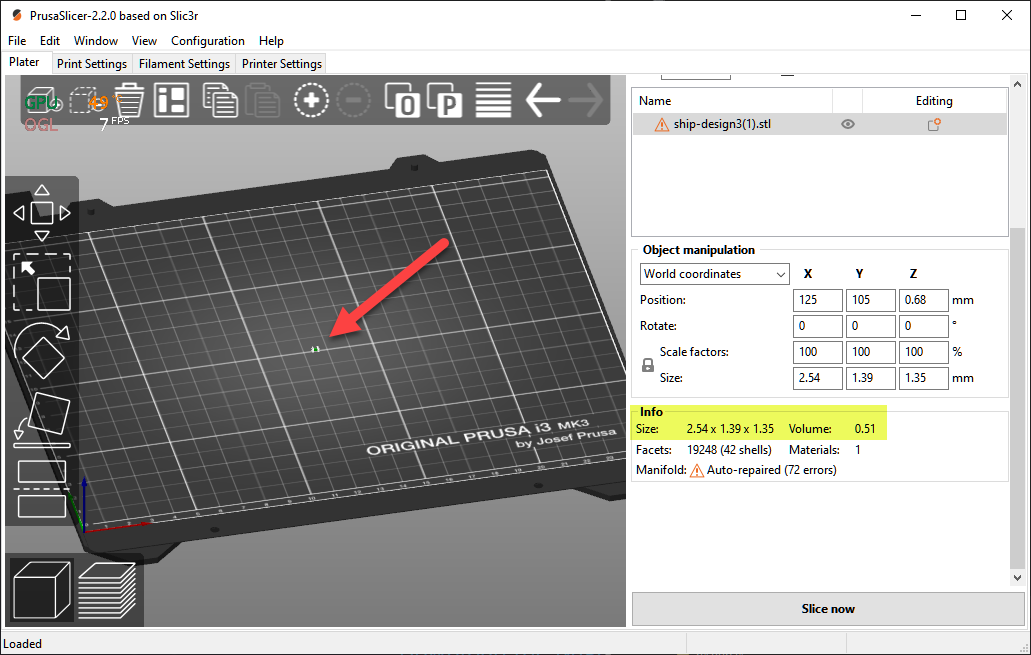This screenshot has width=1031, height=655.
Task: Click the Scale factors X field
Action: click(x=817, y=352)
